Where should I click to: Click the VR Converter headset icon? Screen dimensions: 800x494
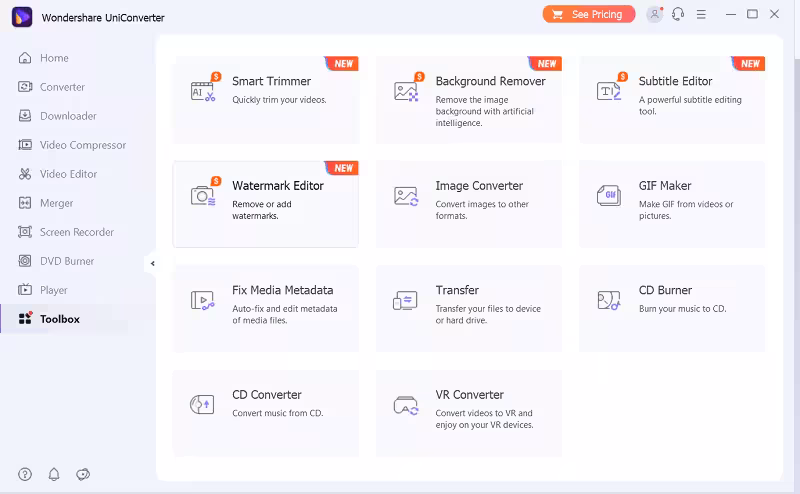(x=406, y=406)
